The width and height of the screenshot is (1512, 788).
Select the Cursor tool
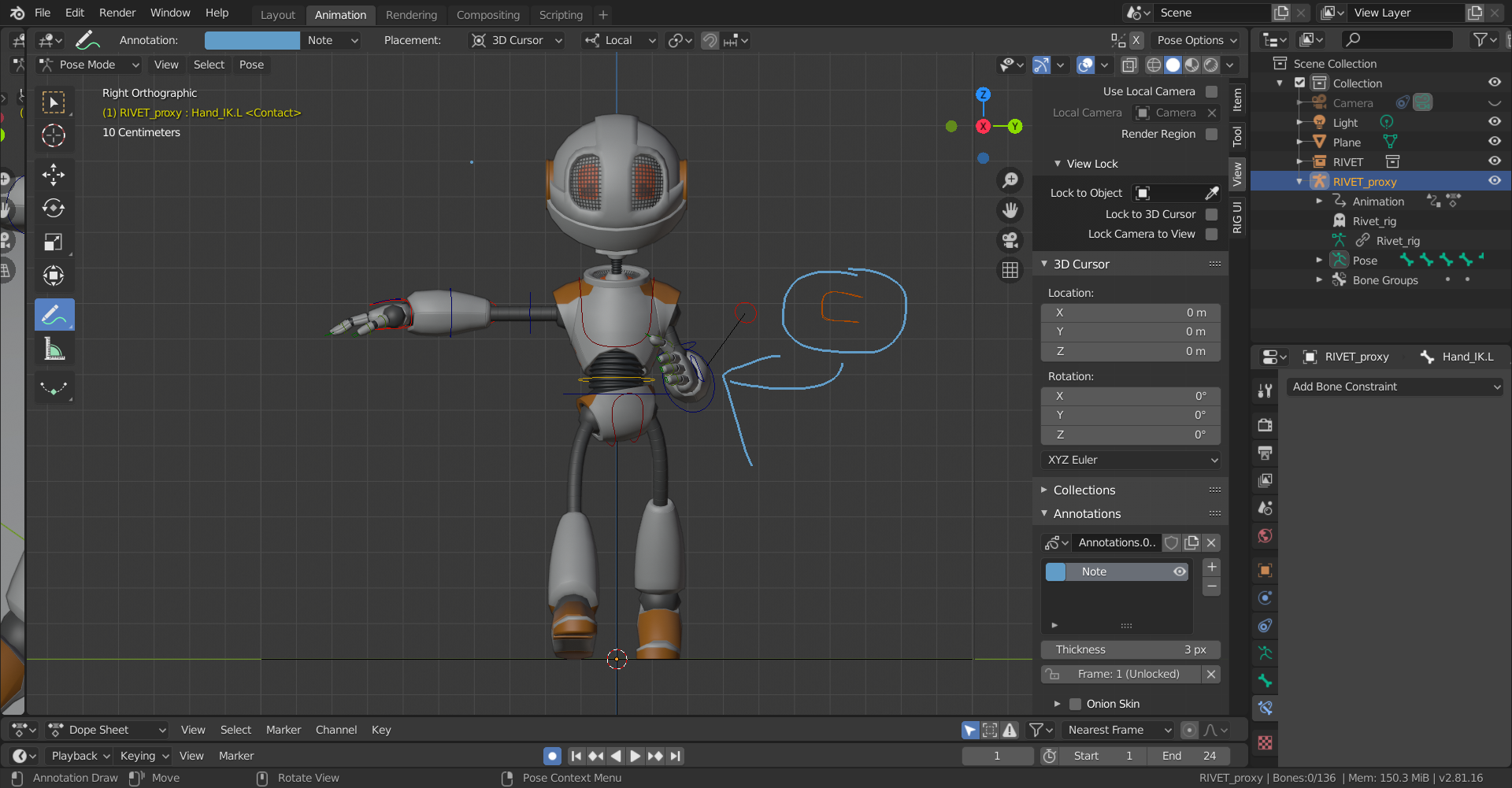coord(54,135)
